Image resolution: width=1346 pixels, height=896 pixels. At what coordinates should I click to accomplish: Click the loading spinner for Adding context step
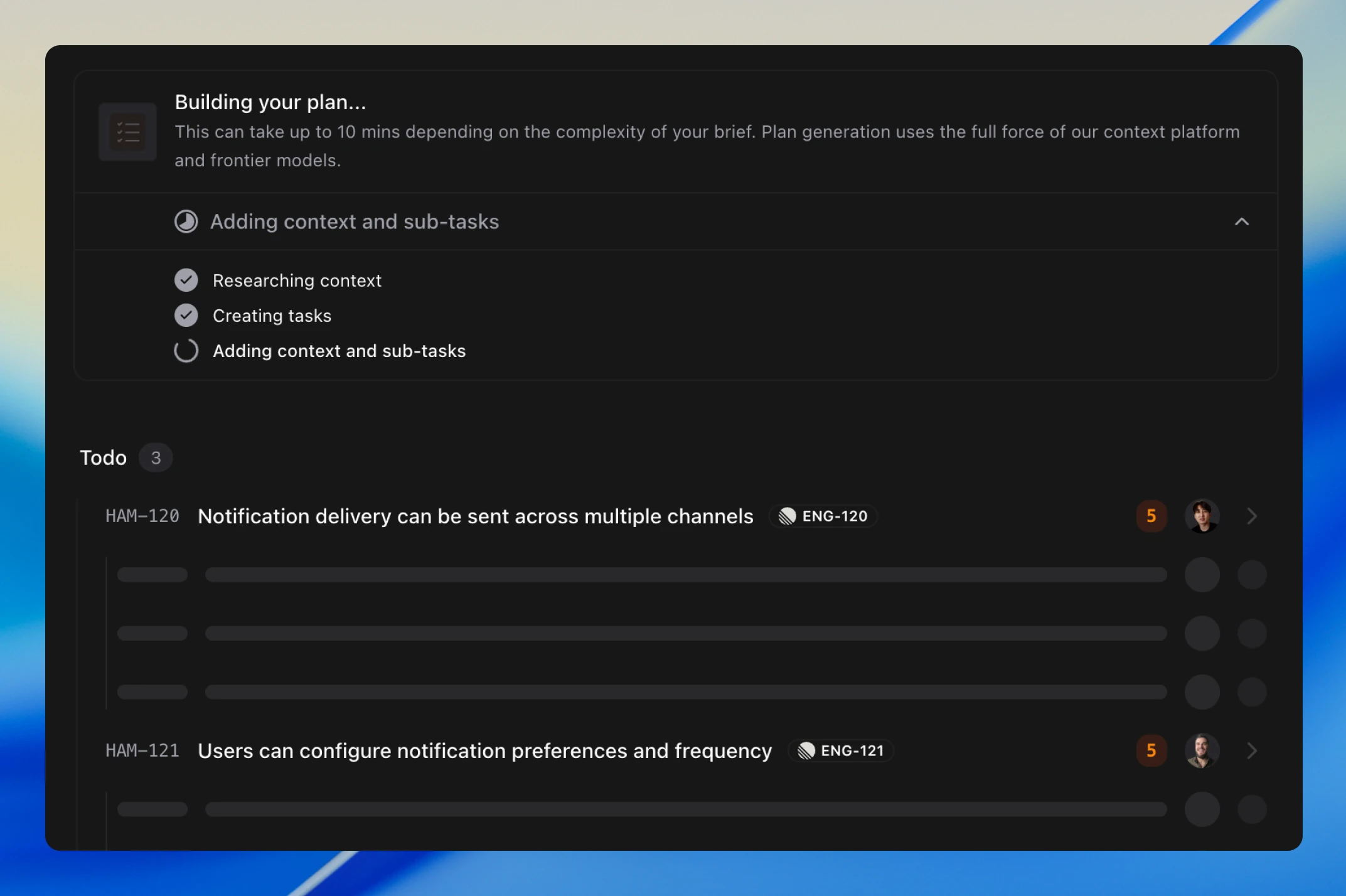pos(186,351)
